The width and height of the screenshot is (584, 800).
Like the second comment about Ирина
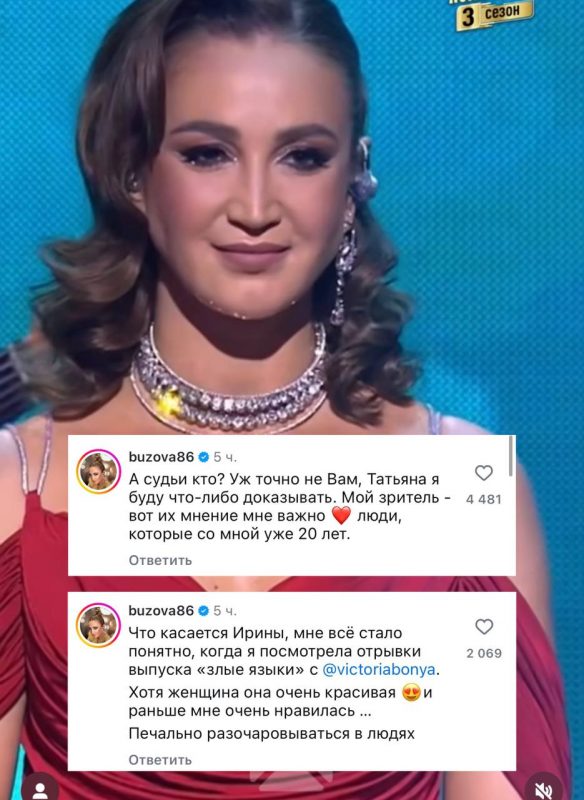484,627
